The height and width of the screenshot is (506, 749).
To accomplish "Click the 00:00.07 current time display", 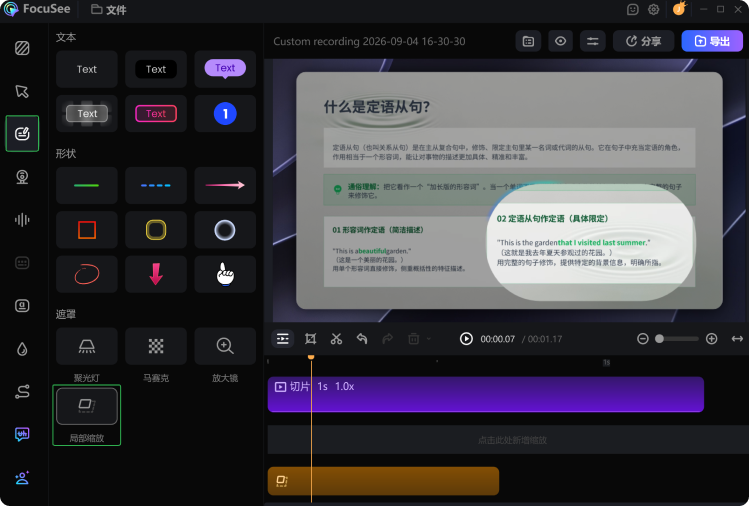I will pos(497,339).
